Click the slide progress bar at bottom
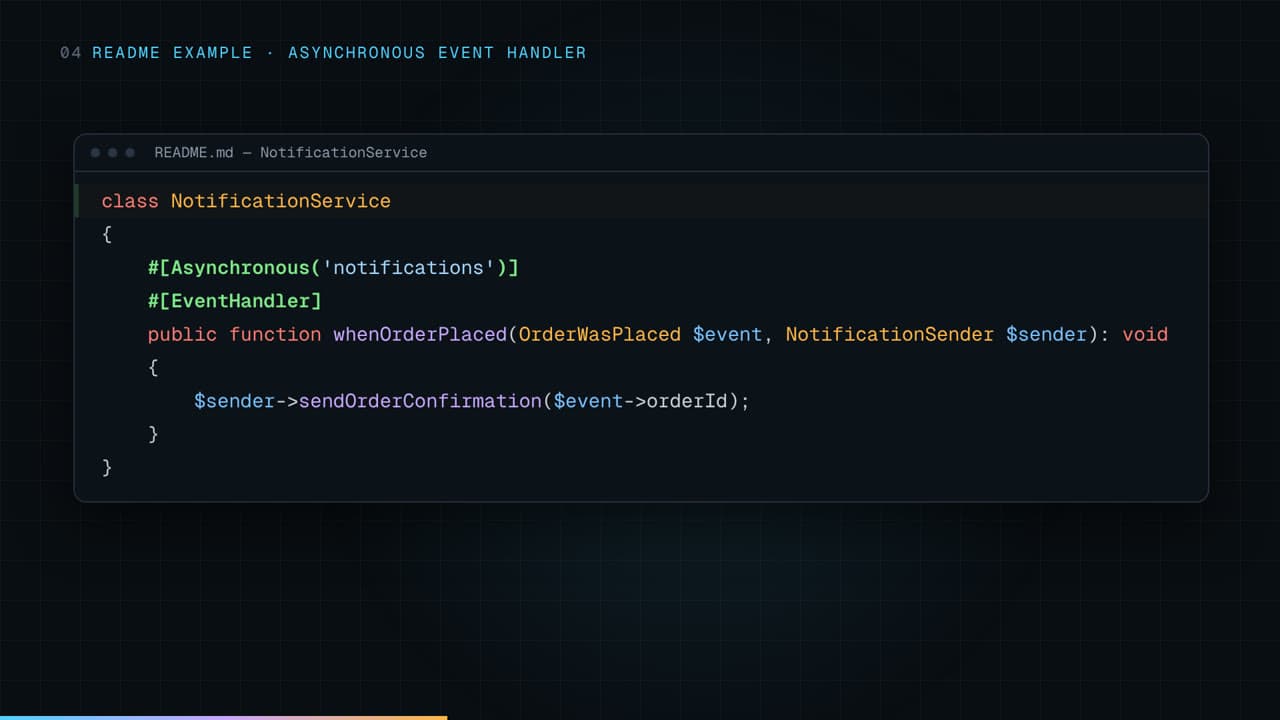 point(223,717)
